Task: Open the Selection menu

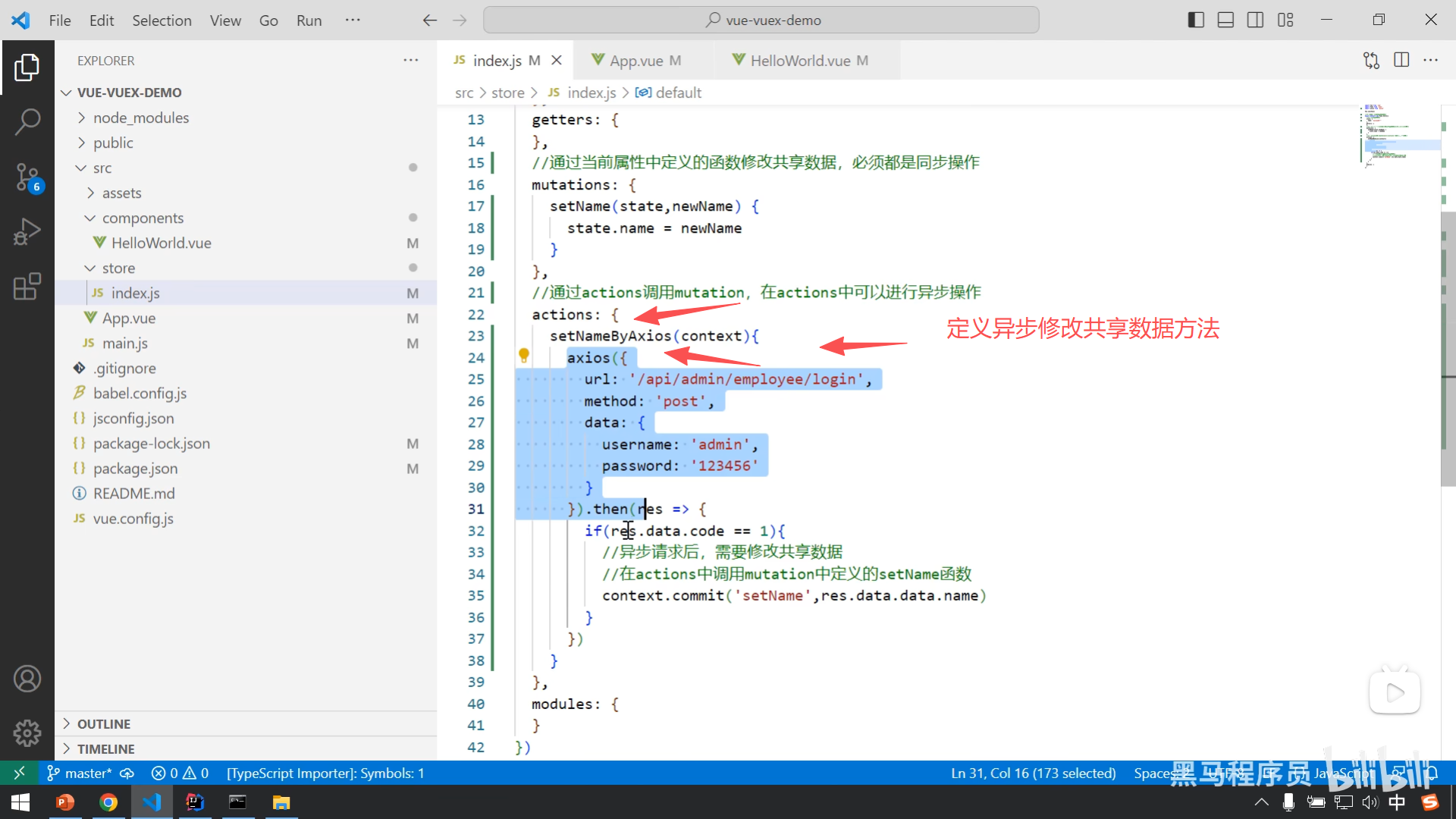Action: click(x=162, y=20)
